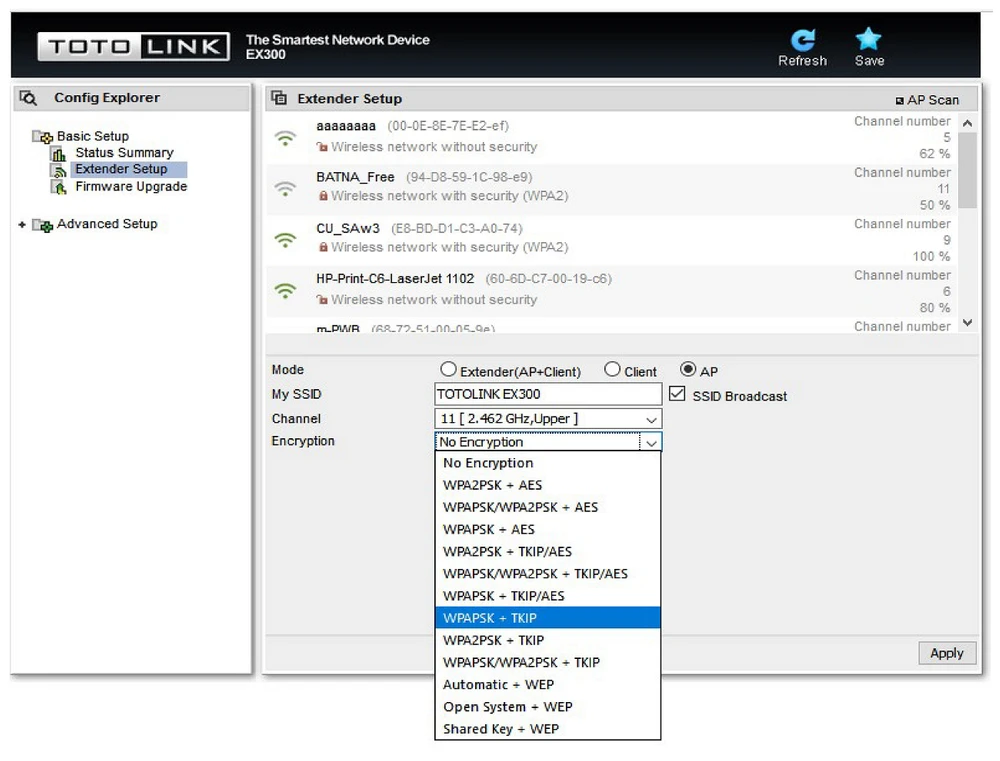Click the Wi-Fi signal icon for CU_SAw3
This screenshot has height=761, width=1000.
(286, 240)
